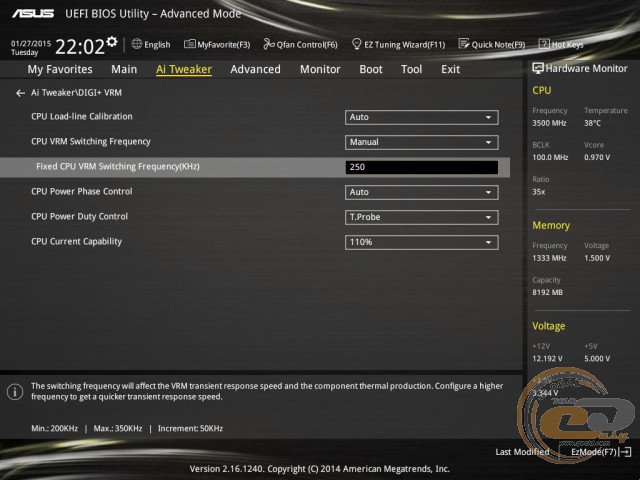Launch Qfan Control(F6)
This screenshot has height=480, width=640.
[x=301, y=44]
